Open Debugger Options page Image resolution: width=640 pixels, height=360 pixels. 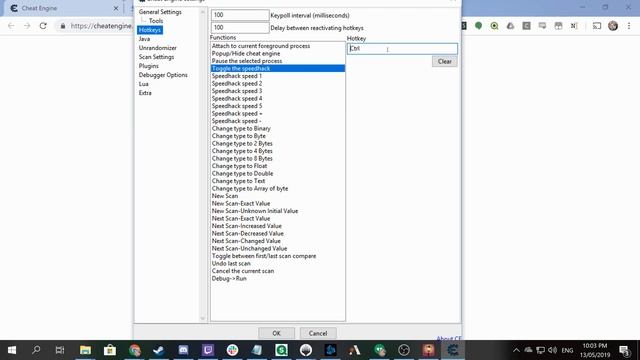tap(163, 75)
